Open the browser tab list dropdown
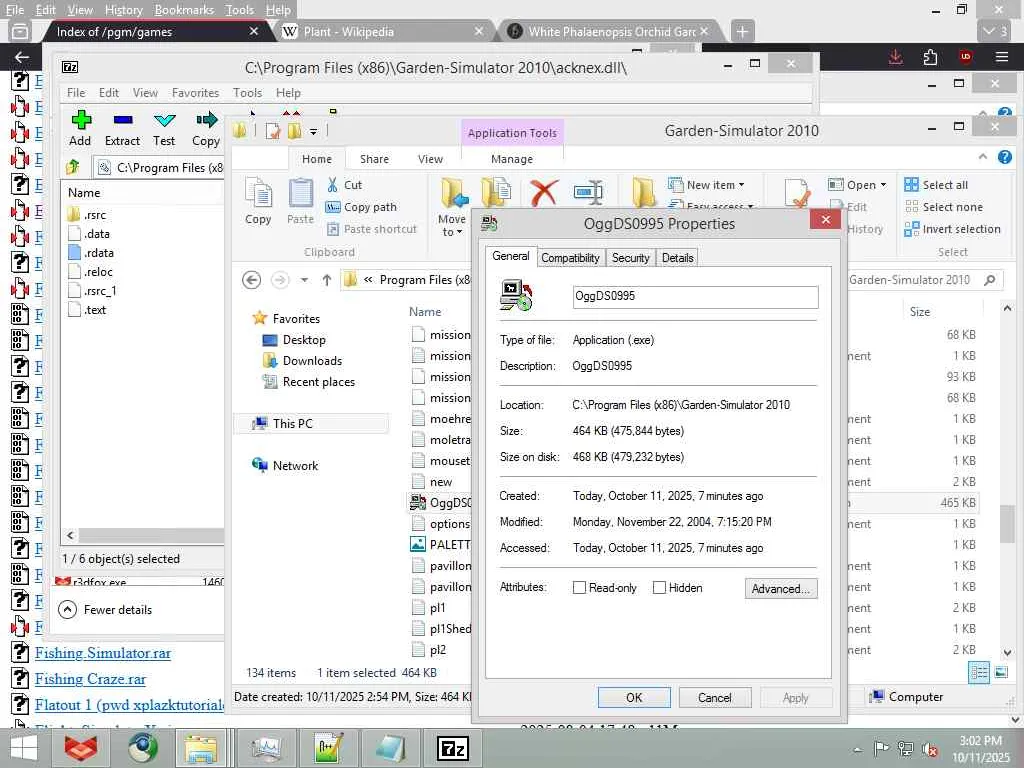Viewport: 1024px width, 768px height. coord(995,31)
